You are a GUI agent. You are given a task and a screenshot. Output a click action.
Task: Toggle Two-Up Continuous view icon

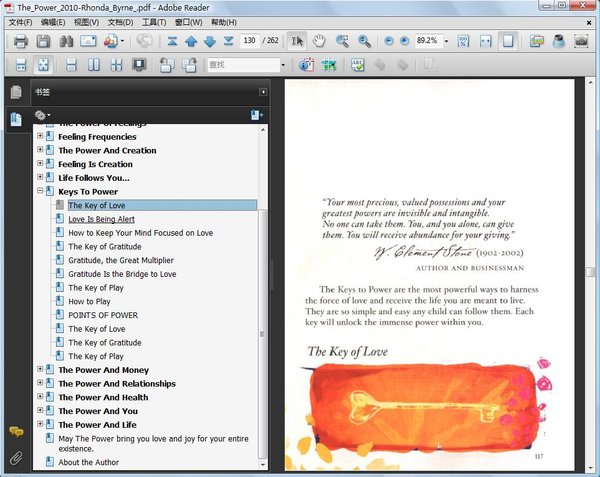pyautogui.click(x=116, y=65)
